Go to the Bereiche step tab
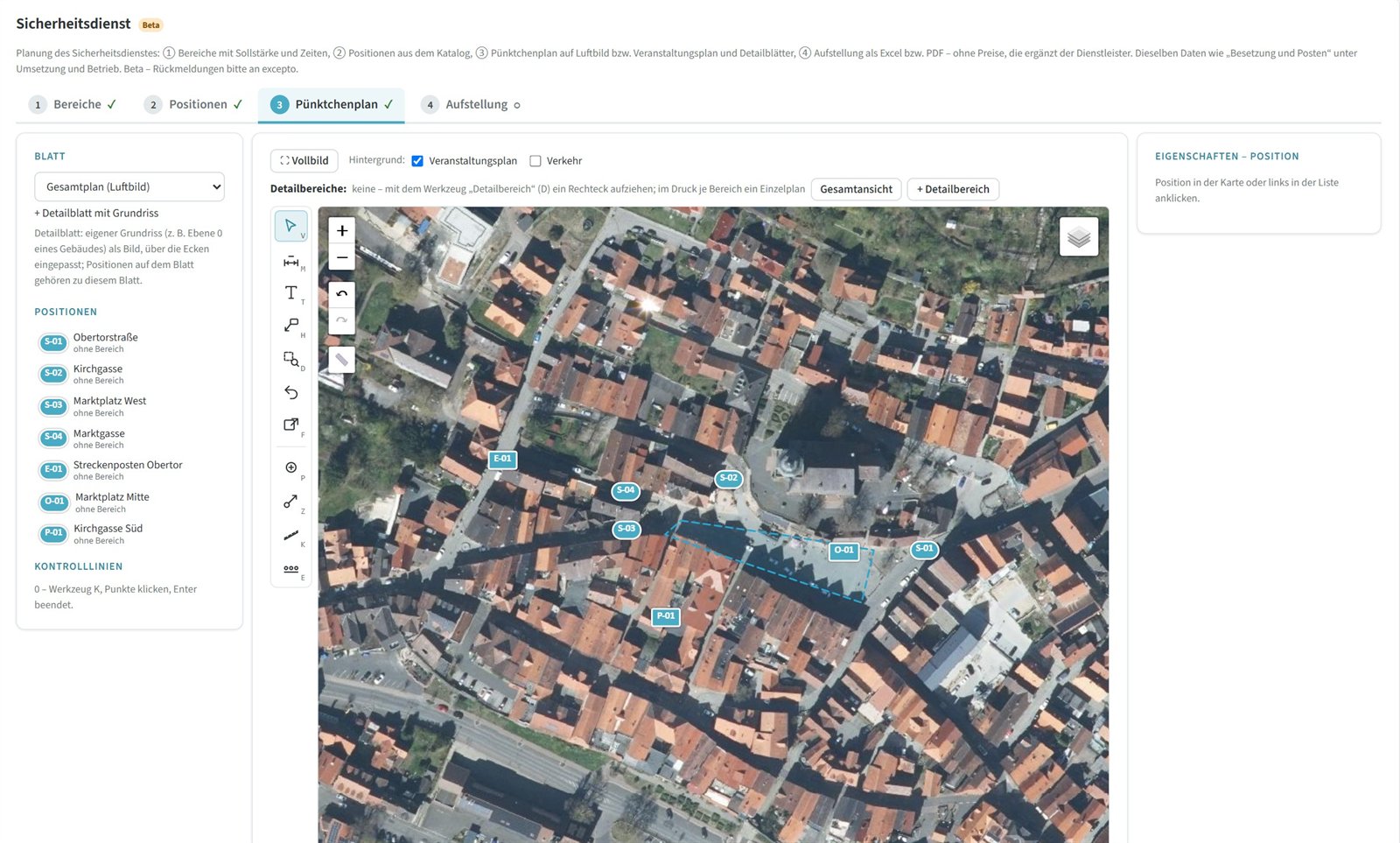 pos(73,104)
